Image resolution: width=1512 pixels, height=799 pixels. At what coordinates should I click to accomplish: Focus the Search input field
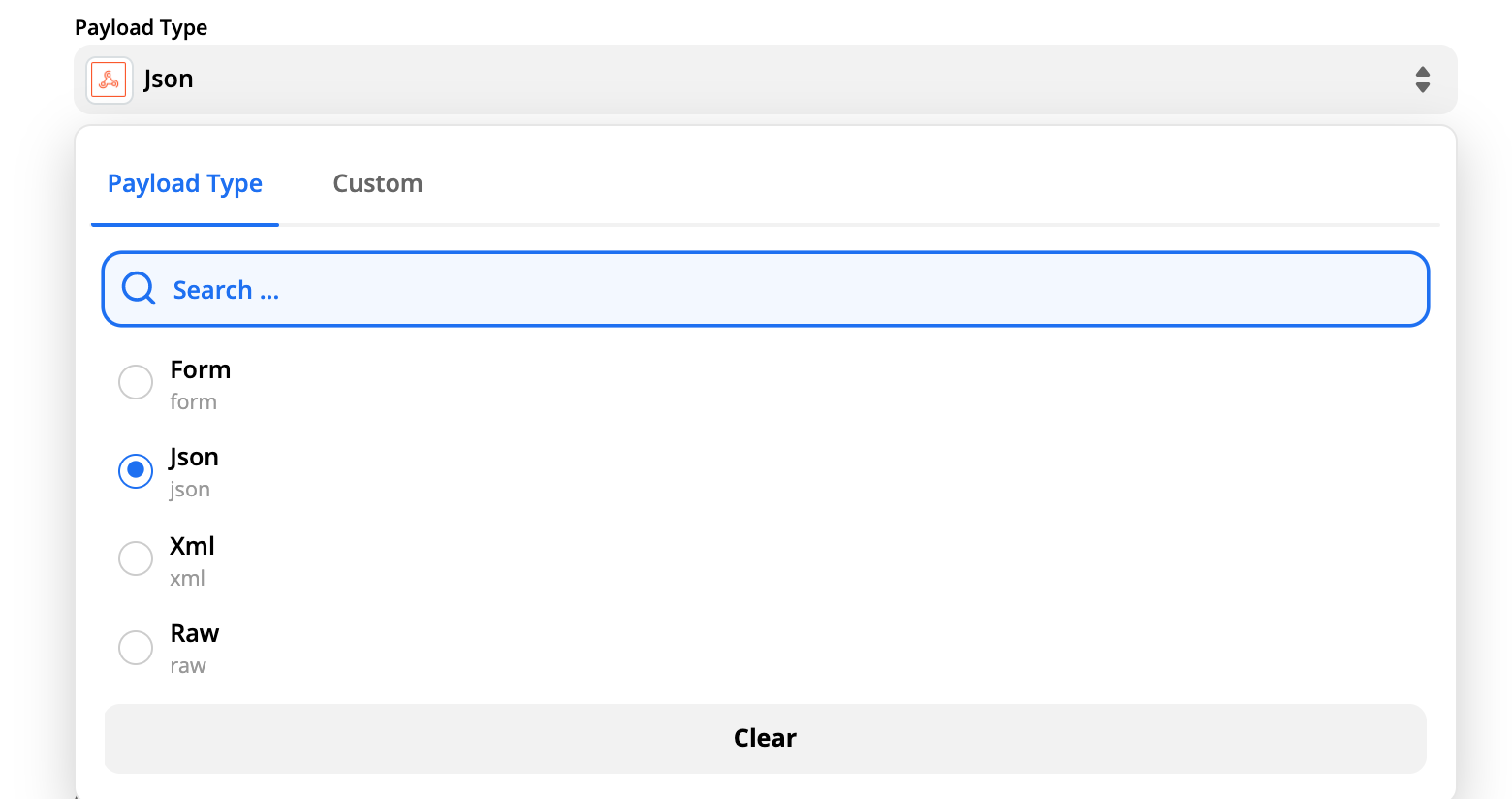tap(765, 289)
